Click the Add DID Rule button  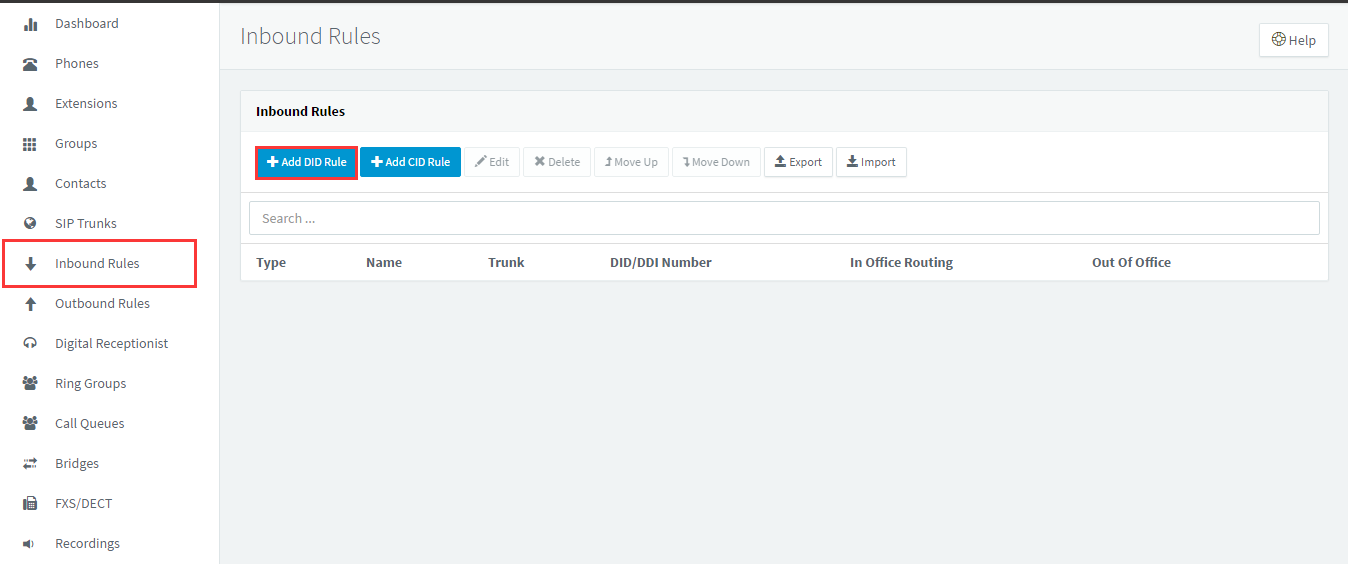coord(307,162)
